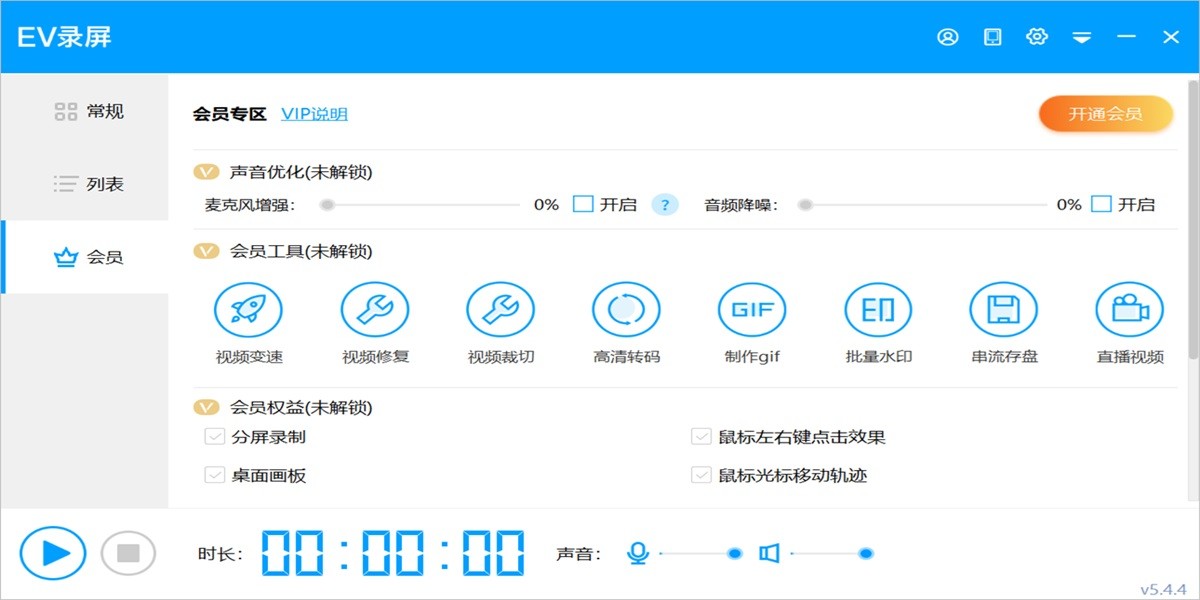Click the 开通会员 button
This screenshot has height=600, width=1200.
(1106, 113)
